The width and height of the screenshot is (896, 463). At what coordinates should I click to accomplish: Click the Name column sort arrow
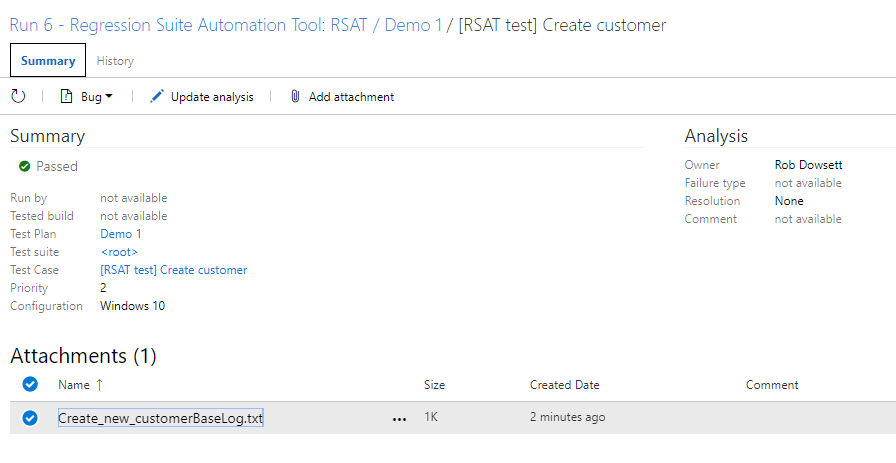point(99,385)
